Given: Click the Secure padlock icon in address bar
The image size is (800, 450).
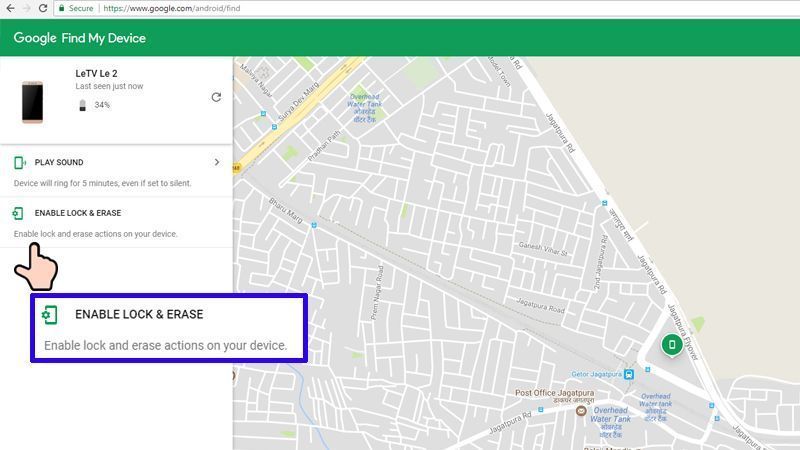Looking at the screenshot, I should point(62,8).
